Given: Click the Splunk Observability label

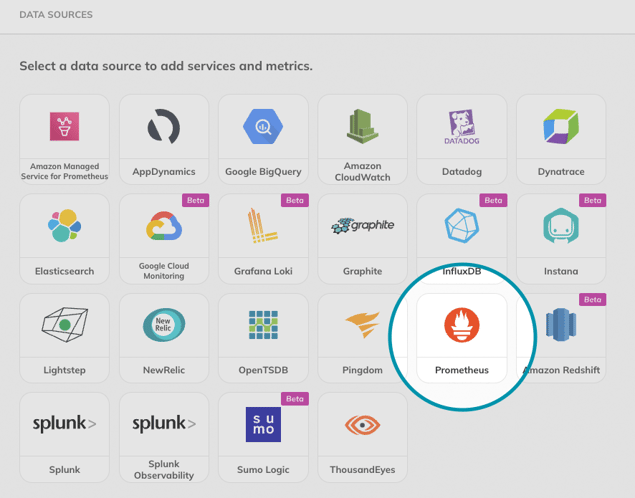Looking at the screenshot, I should tap(164, 470).
